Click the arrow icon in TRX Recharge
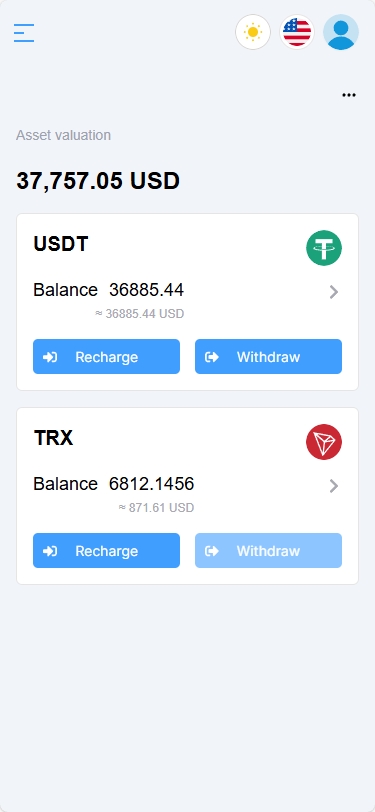This screenshot has height=812, width=375. 50,551
